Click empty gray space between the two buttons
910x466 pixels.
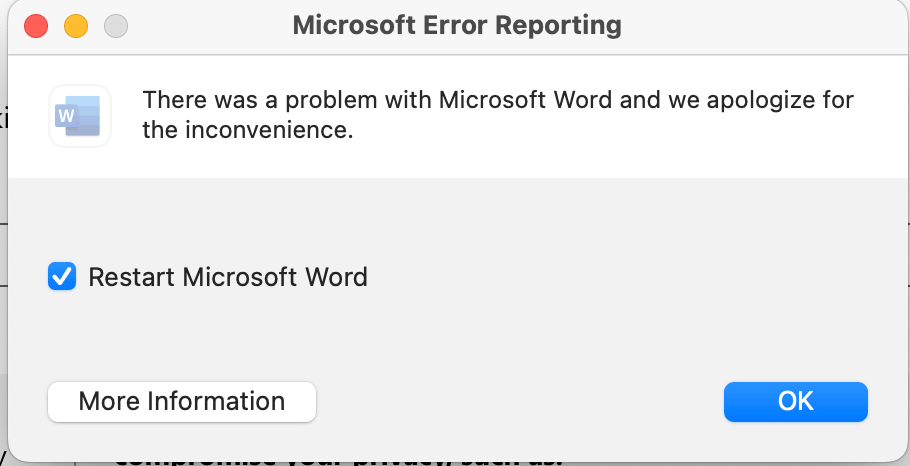[x=520, y=402]
